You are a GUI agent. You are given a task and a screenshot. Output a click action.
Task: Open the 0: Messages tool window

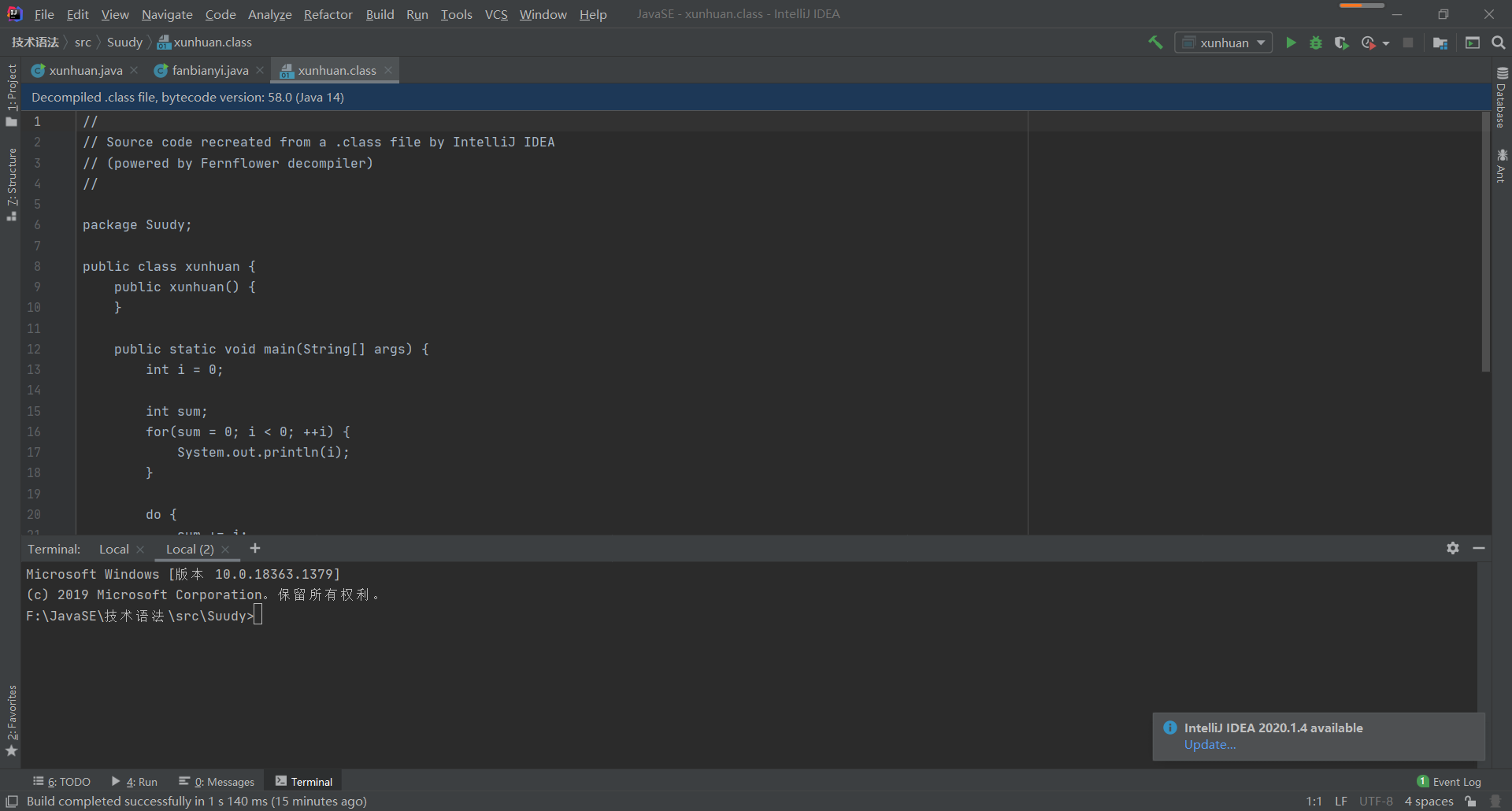pos(217,782)
